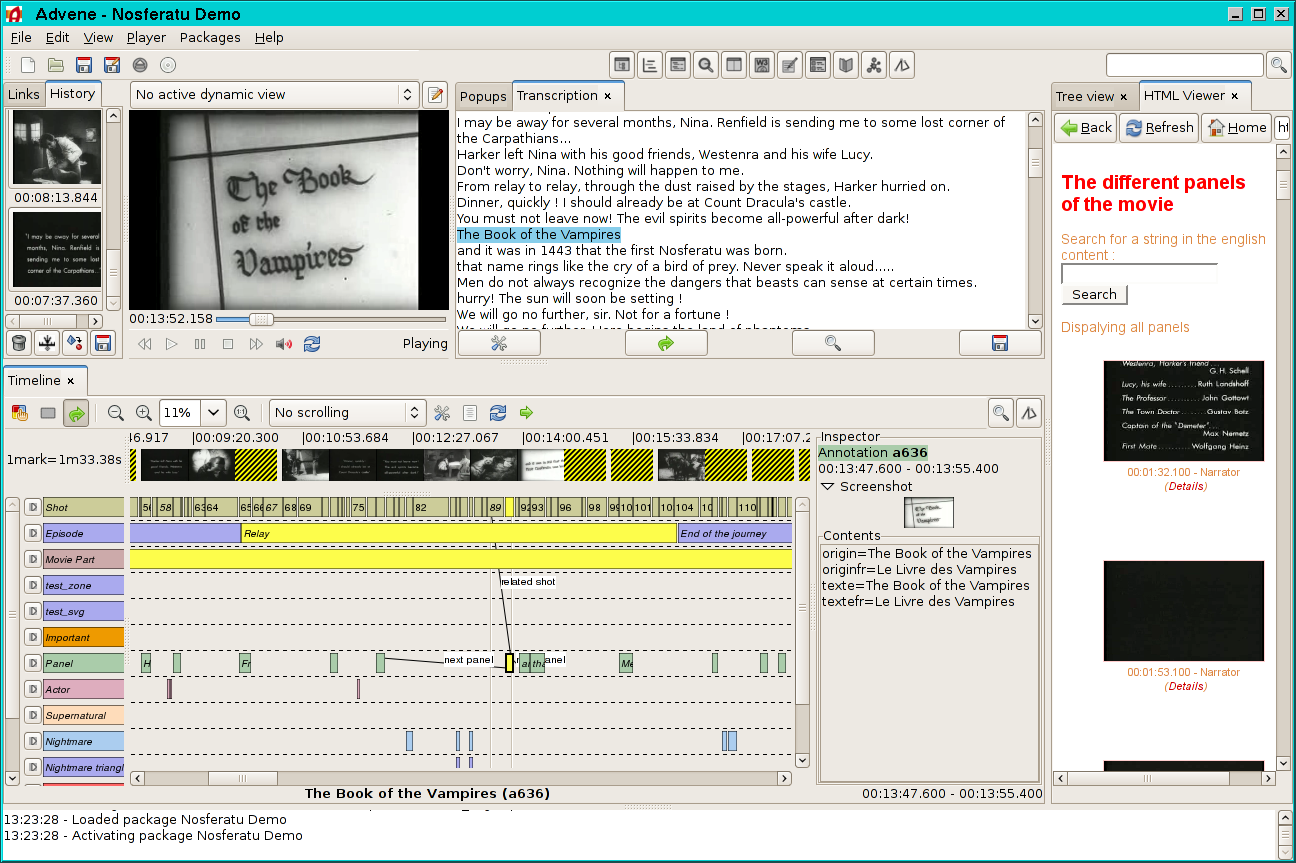1296x863 pixels.
Task: Click the open package folder icon
Action: 56,66
